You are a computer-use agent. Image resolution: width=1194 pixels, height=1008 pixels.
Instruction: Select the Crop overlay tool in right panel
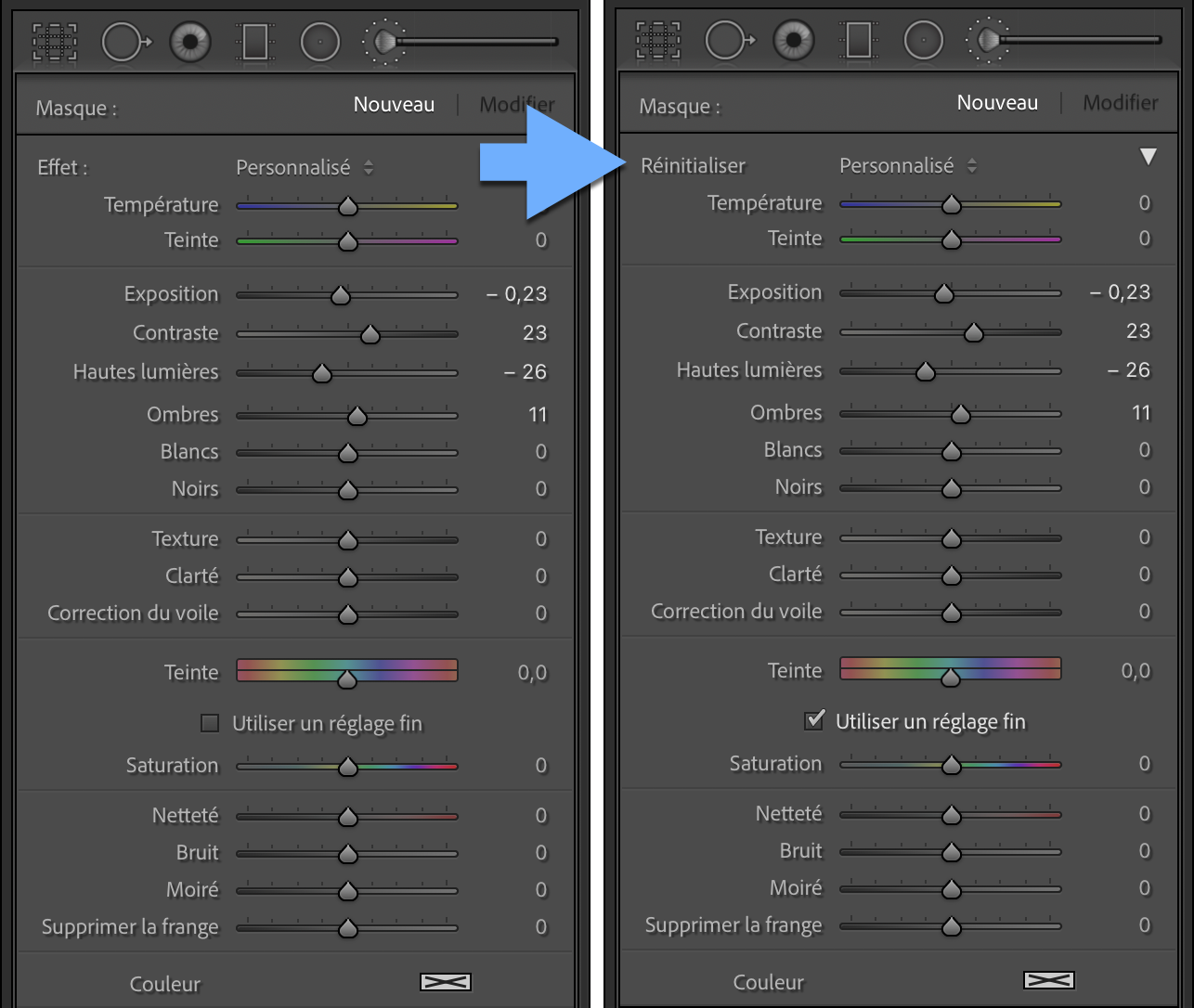[658, 40]
